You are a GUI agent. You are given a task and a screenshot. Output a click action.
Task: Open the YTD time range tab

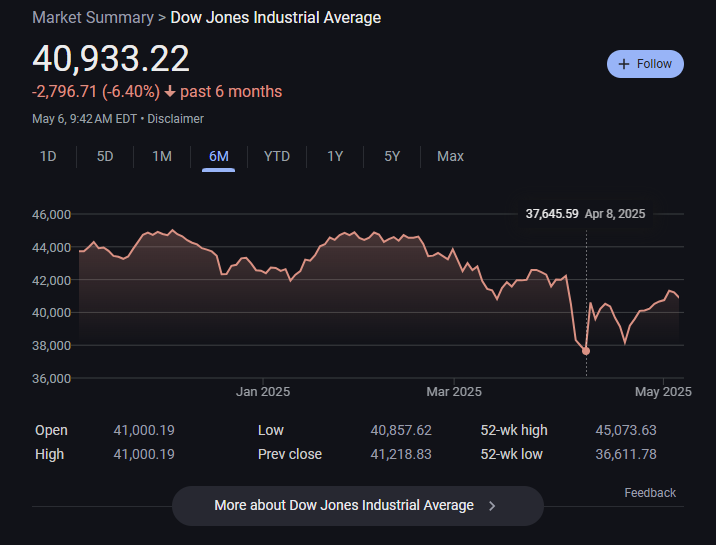pos(277,157)
